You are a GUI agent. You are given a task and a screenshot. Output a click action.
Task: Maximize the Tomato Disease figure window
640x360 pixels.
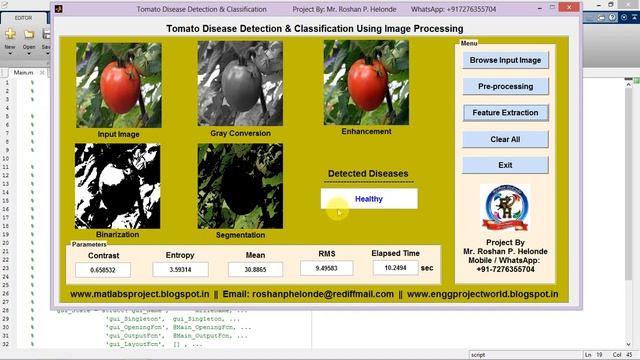(x=552, y=7)
